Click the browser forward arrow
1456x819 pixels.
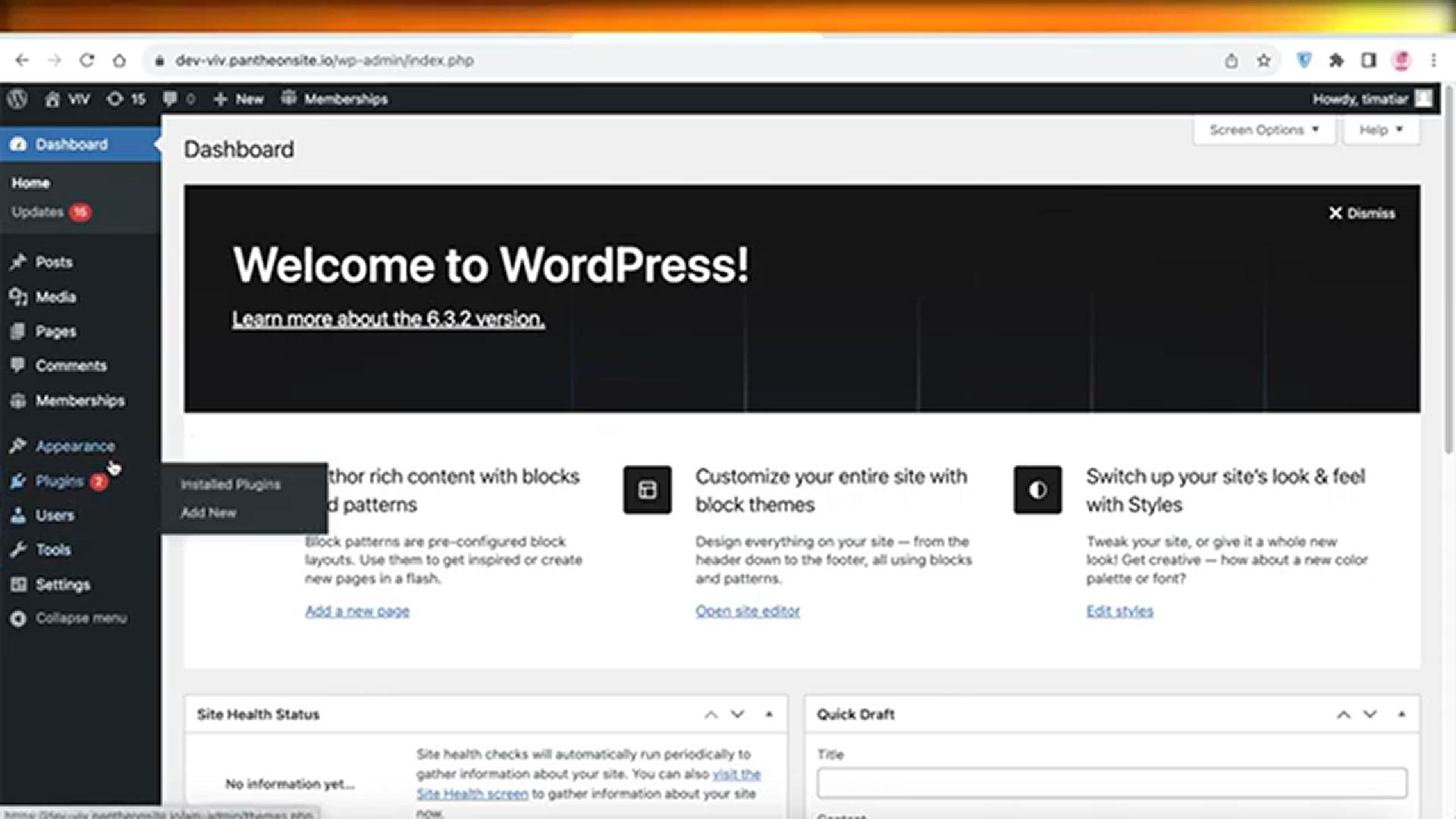click(55, 60)
